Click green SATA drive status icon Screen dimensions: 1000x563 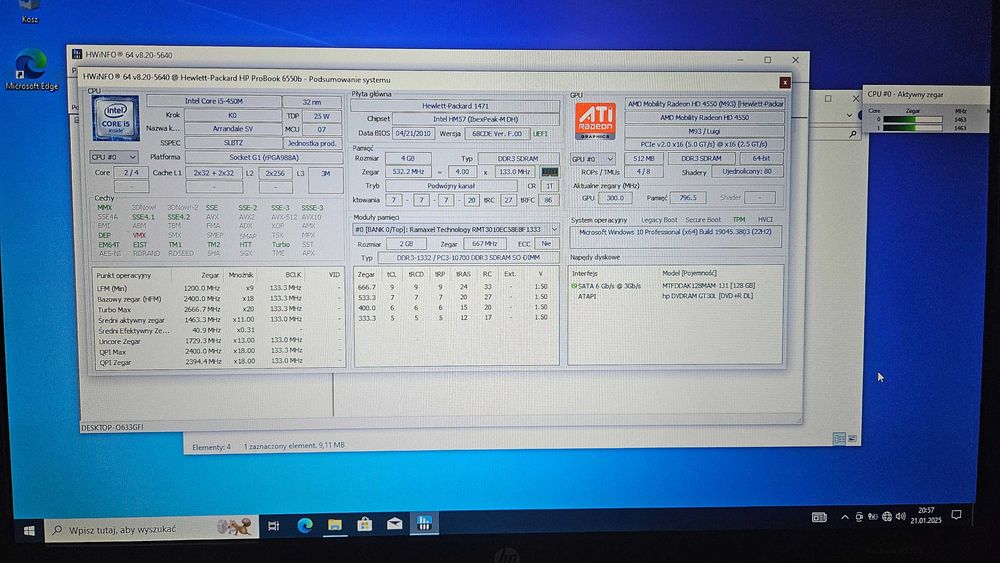tap(574, 286)
